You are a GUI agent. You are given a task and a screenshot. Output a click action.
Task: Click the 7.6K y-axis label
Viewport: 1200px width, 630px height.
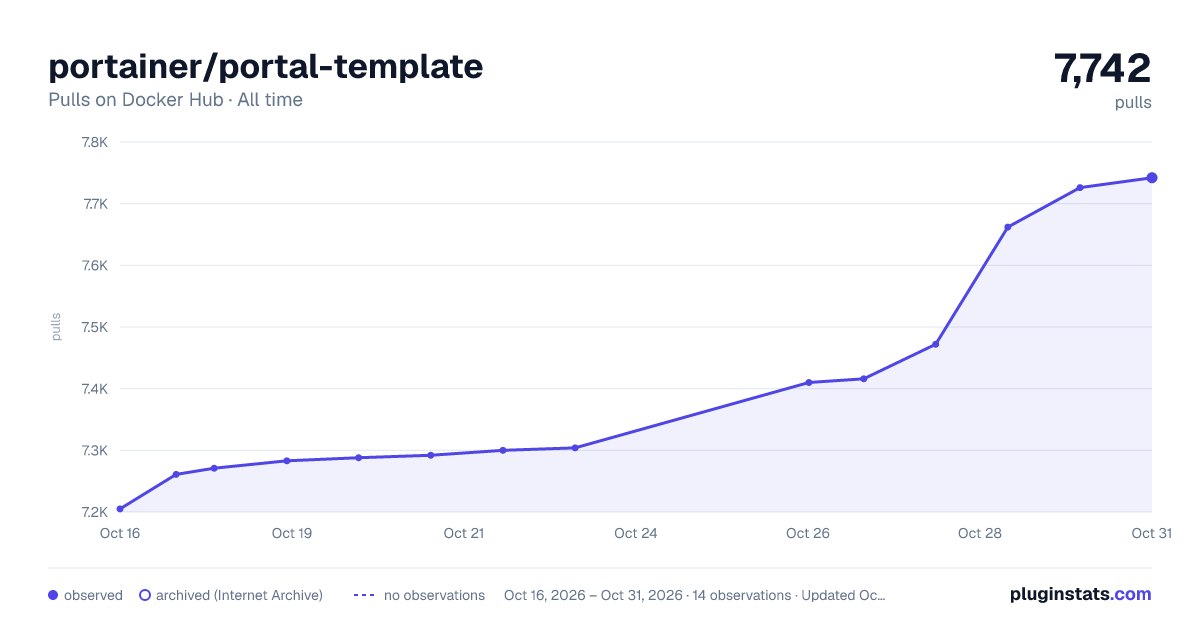94,266
